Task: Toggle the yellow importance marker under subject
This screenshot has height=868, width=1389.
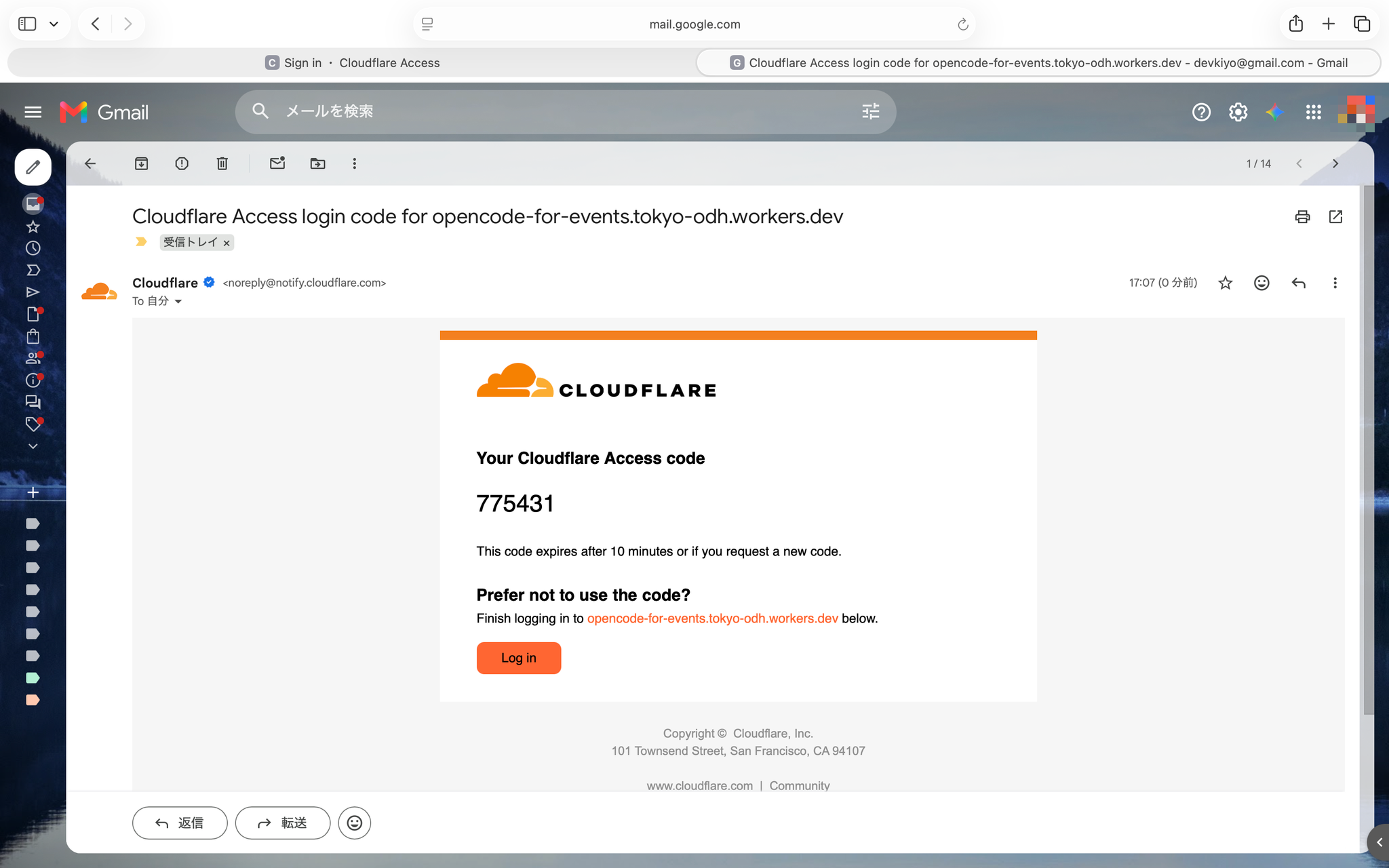Action: (141, 242)
